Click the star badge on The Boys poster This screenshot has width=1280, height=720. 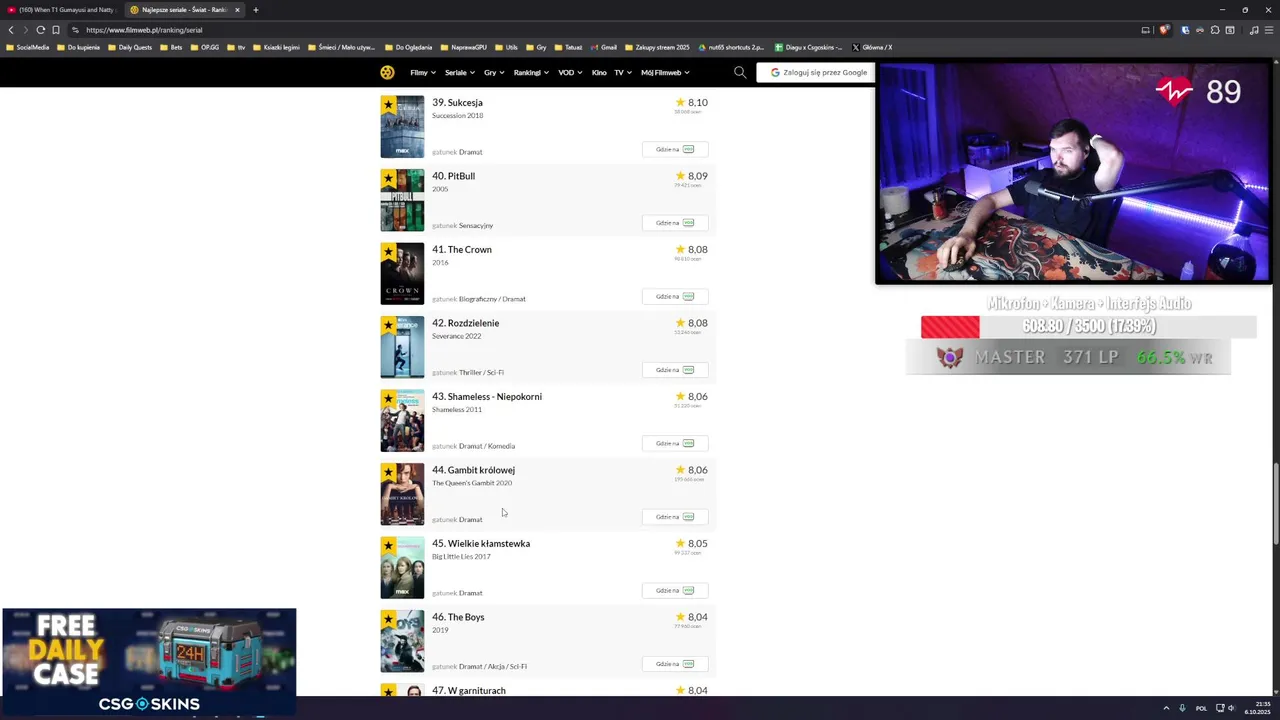(x=388, y=618)
